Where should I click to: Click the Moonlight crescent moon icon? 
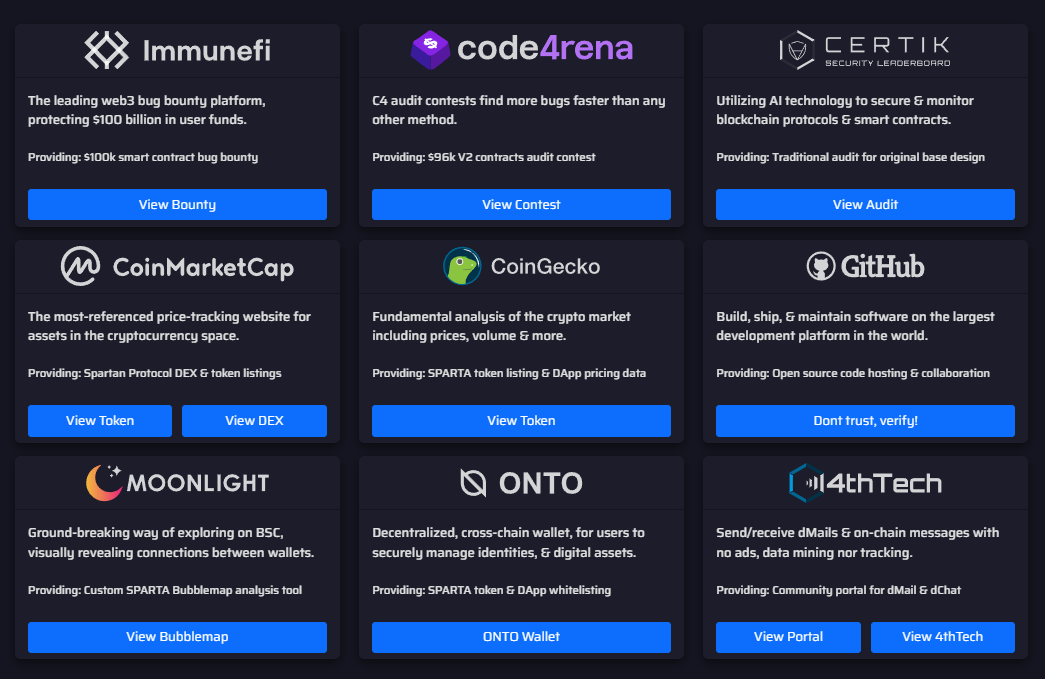103,482
